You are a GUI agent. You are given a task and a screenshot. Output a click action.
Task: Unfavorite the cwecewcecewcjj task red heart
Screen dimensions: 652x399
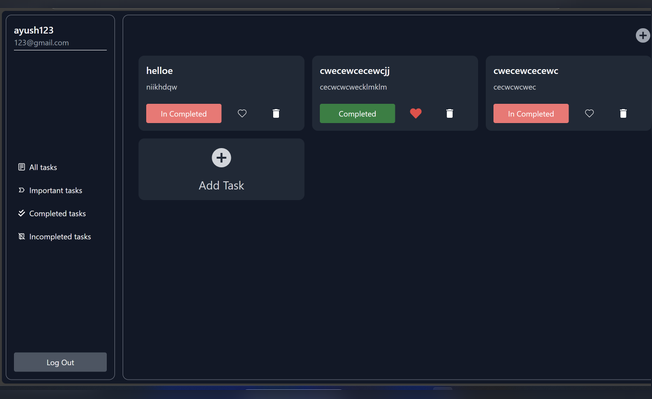point(416,113)
